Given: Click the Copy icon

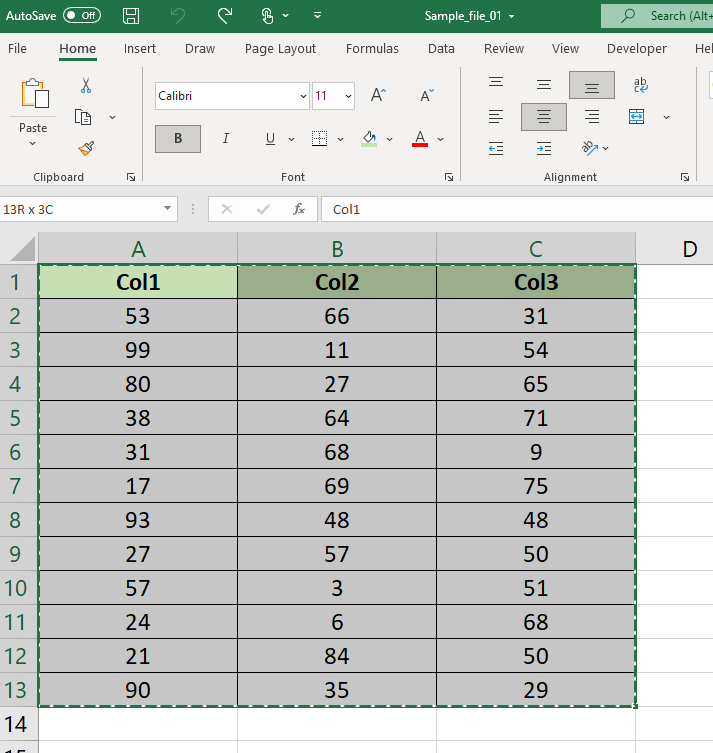Looking at the screenshot, I should coord(83,117).
